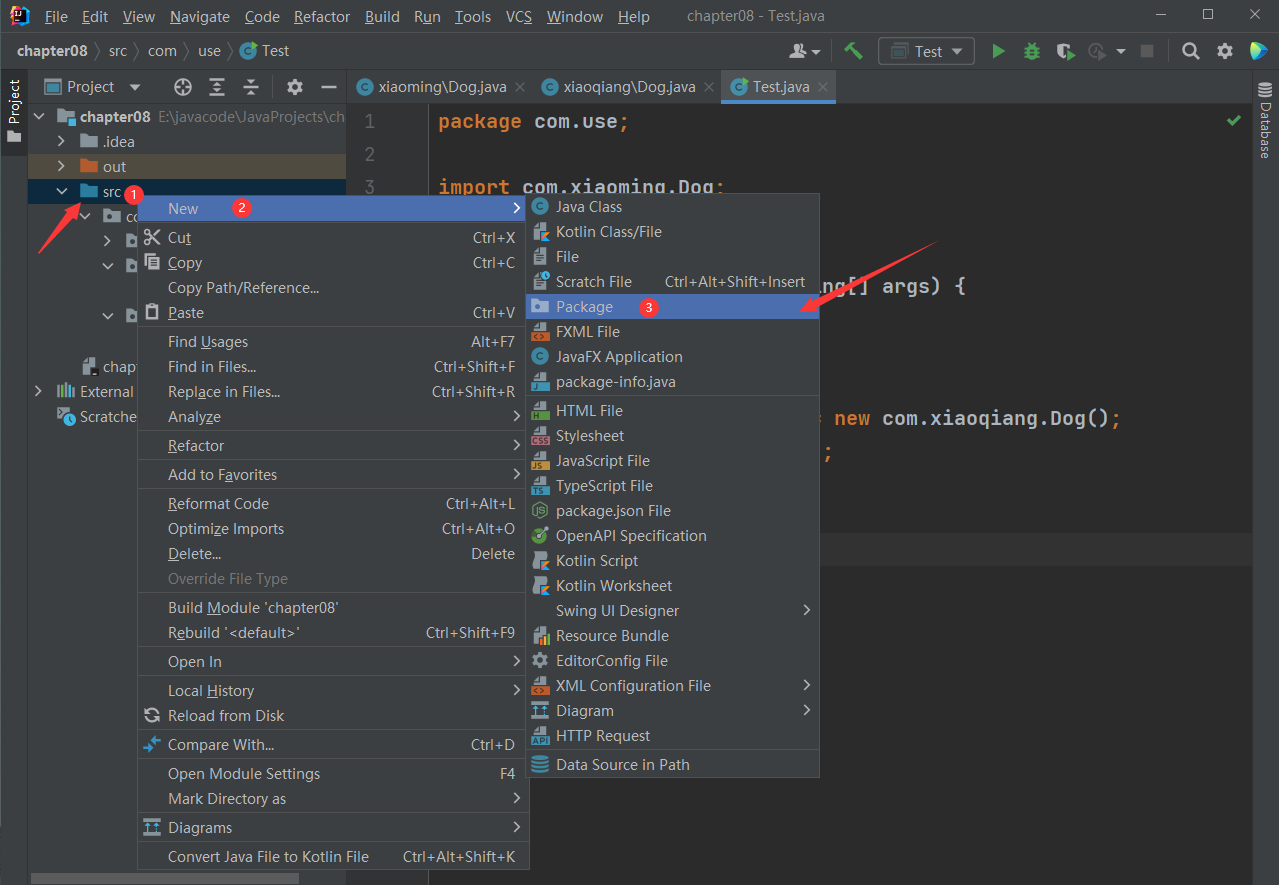Open IDE settings gear in top toolbar
The height and width of the screenshot is (885, 1279).
(1225, 51)
